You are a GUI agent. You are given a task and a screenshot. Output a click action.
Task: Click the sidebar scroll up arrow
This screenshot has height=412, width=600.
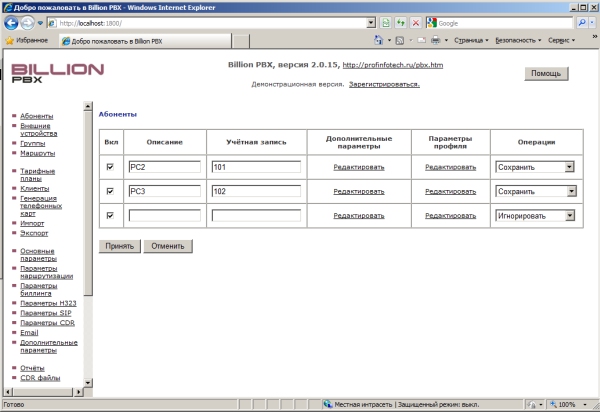click(88, 106)
